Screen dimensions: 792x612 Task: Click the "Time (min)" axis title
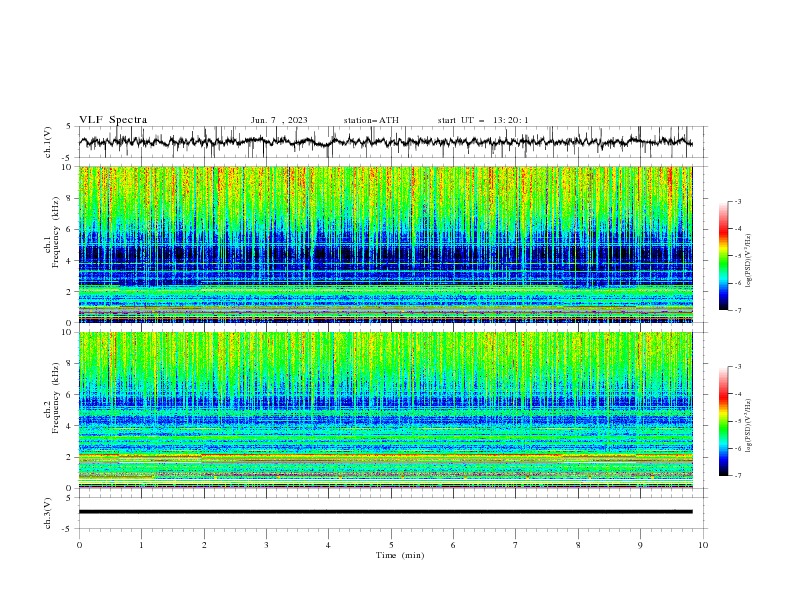click(400, 555)
